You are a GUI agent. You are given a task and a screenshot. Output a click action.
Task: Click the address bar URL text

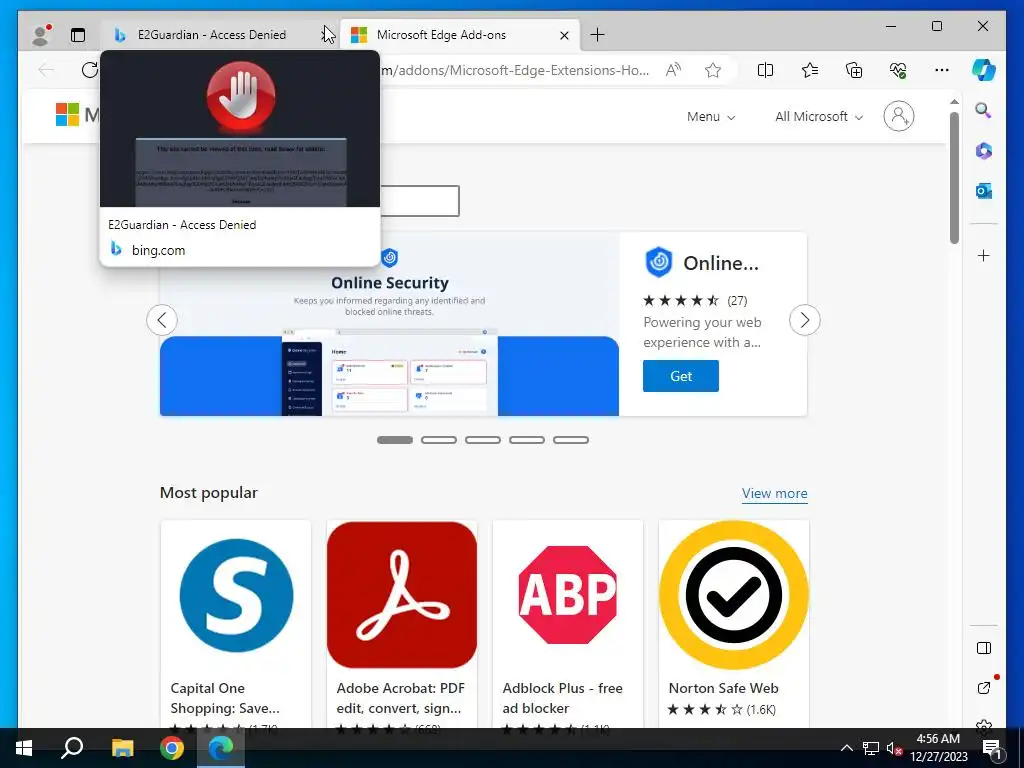click(x=516, y=70)
